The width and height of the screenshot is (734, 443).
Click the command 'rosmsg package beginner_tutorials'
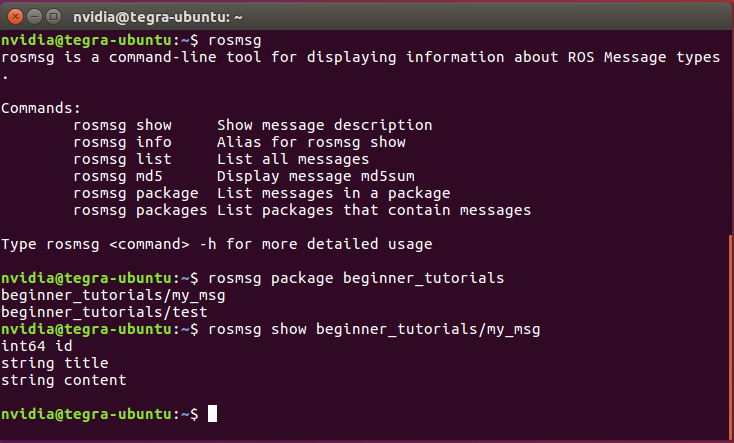click(x=356, y=278)
